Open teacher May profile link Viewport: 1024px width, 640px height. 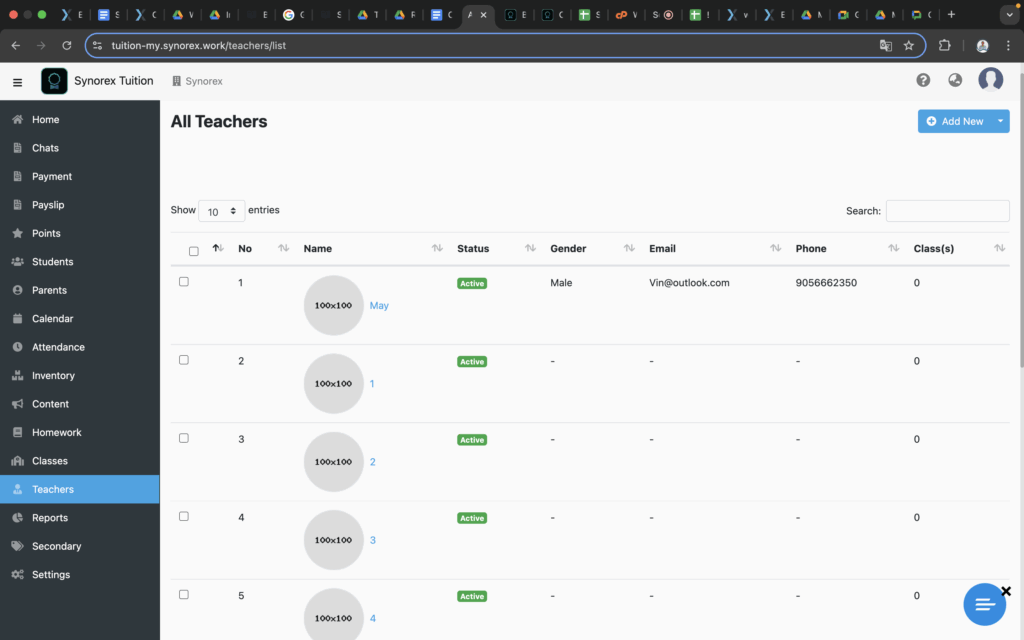click(379, 306)
